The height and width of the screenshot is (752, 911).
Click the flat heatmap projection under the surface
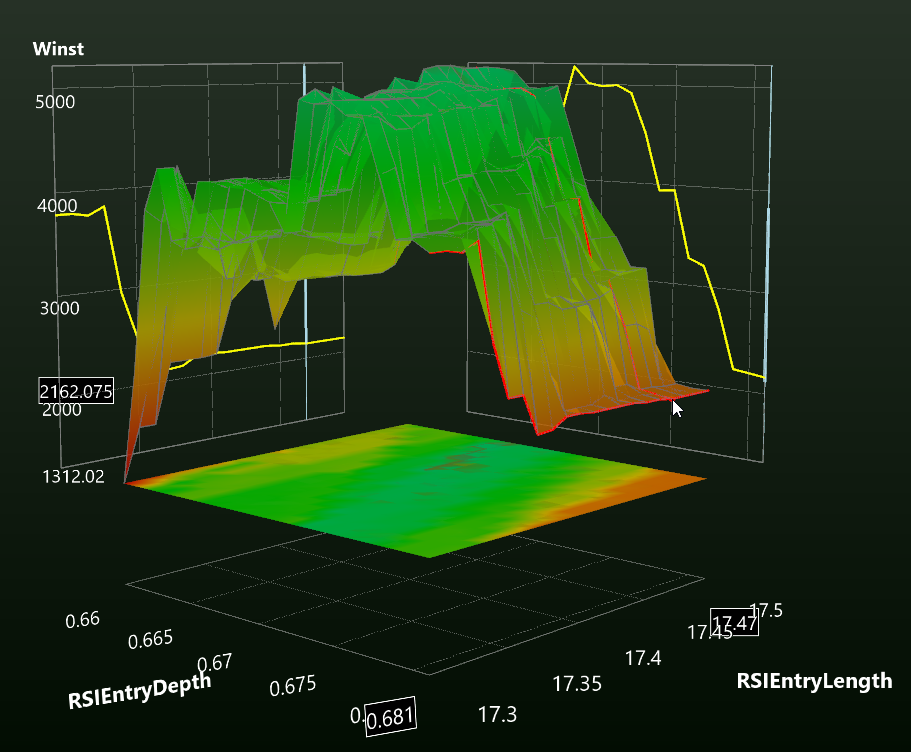click(416, 490)
